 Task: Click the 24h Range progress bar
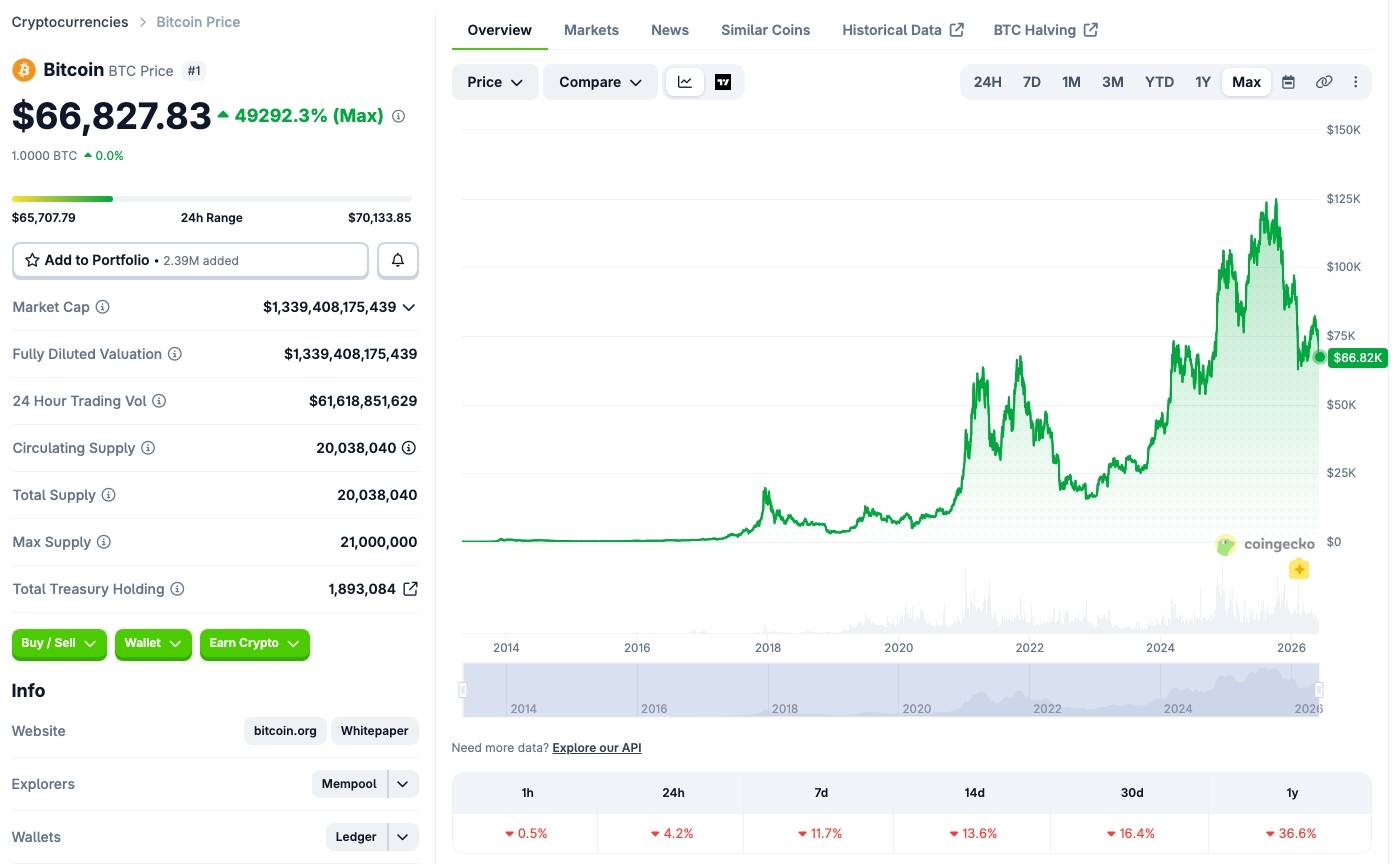pos(212,199)
